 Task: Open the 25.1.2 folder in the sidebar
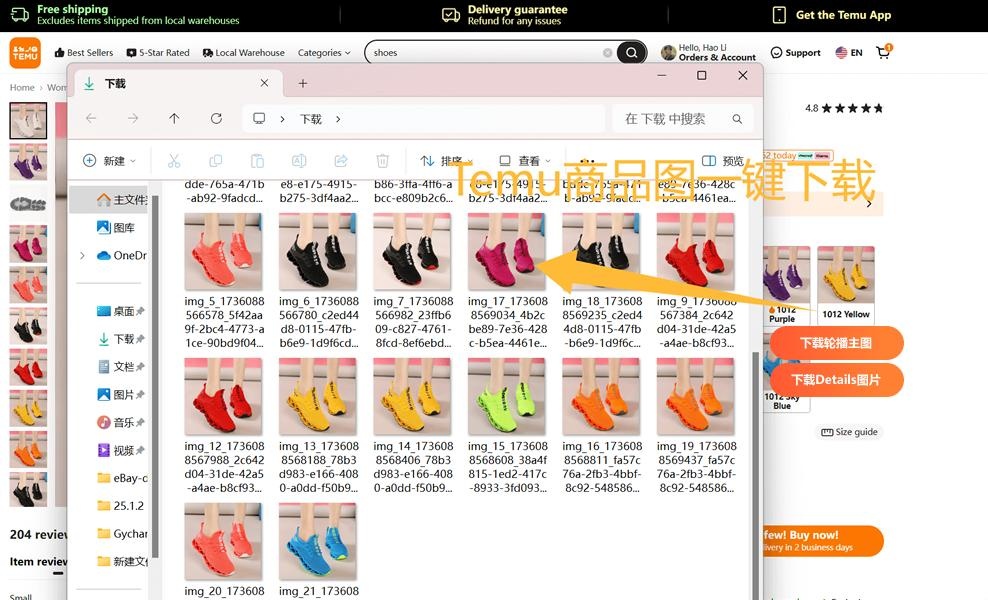point(120,505)
